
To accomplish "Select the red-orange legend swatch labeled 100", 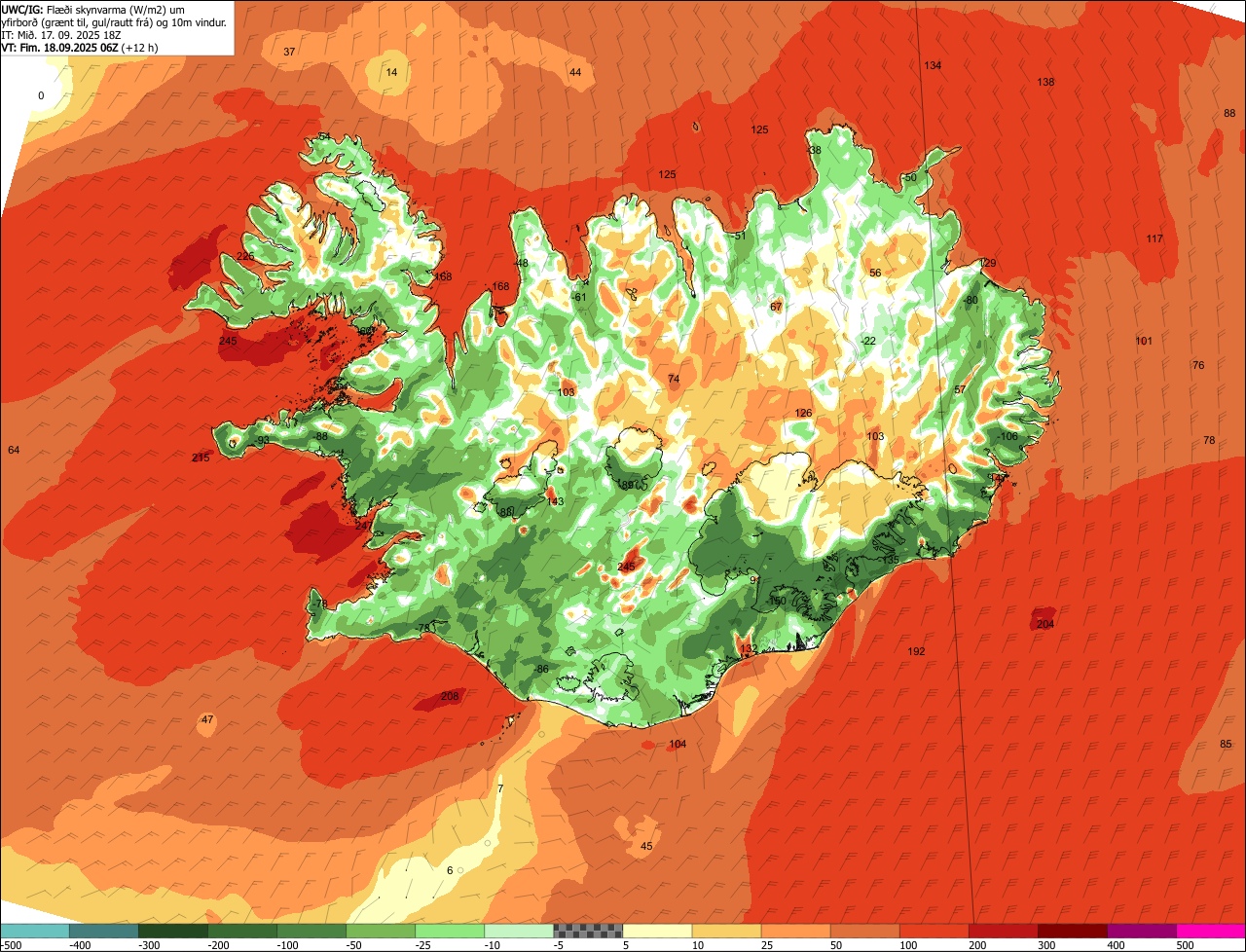I will coord(934,931).
